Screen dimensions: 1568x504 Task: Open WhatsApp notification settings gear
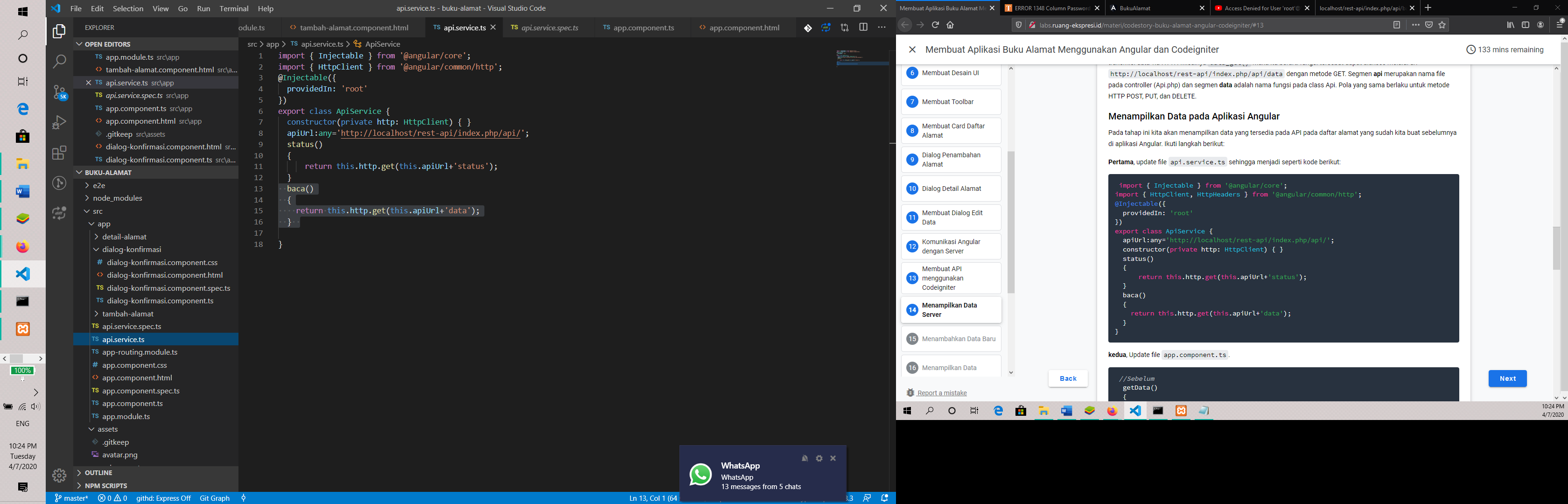[819, 458]
